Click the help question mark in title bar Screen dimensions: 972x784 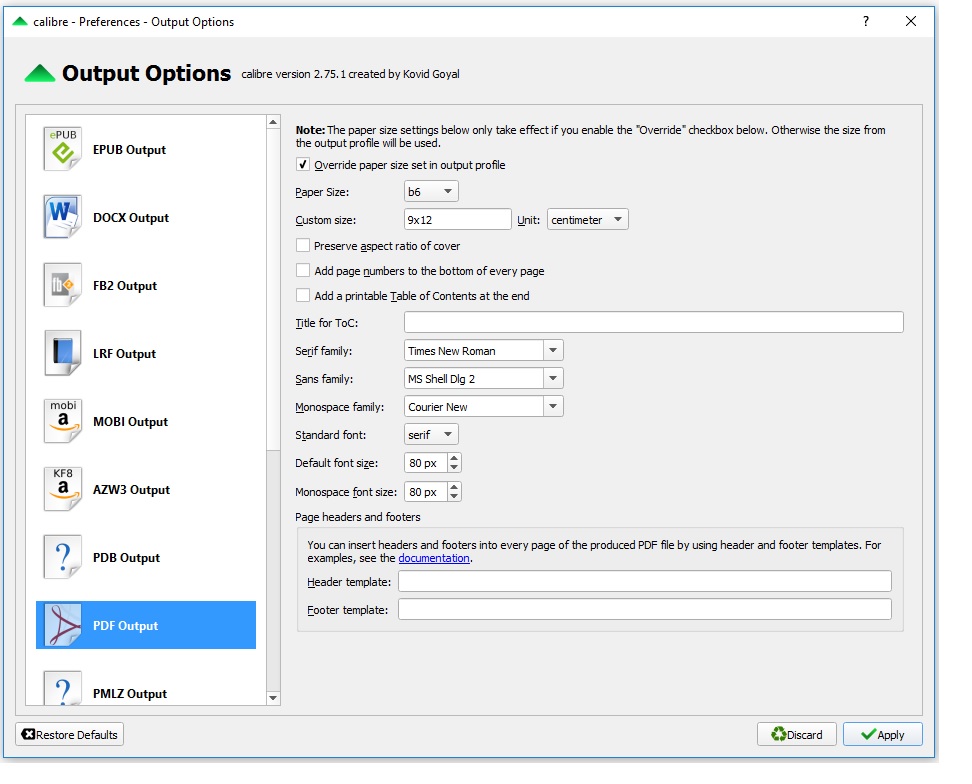pos(866,22)
